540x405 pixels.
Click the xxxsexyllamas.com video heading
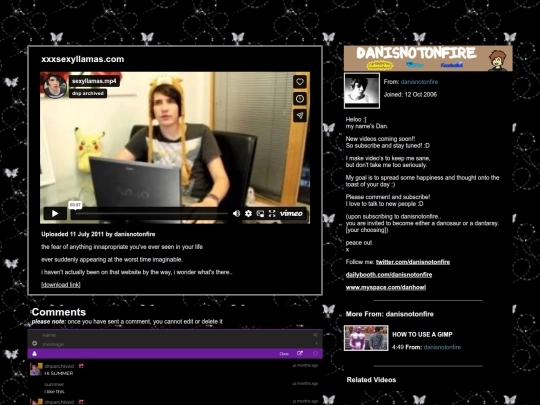pos(83,59)
